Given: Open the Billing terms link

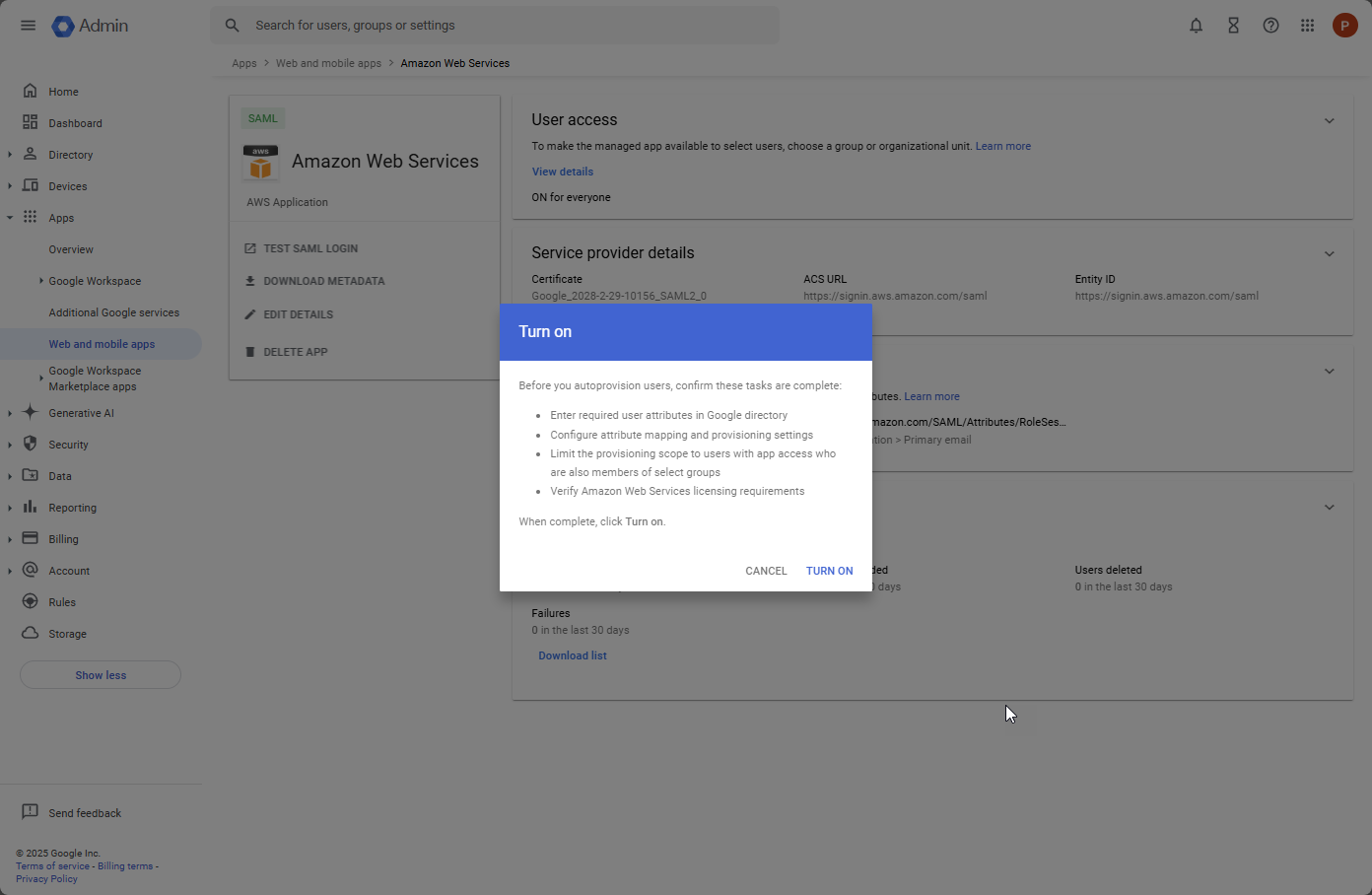Looking at the screenshot, I should (125, 866).
